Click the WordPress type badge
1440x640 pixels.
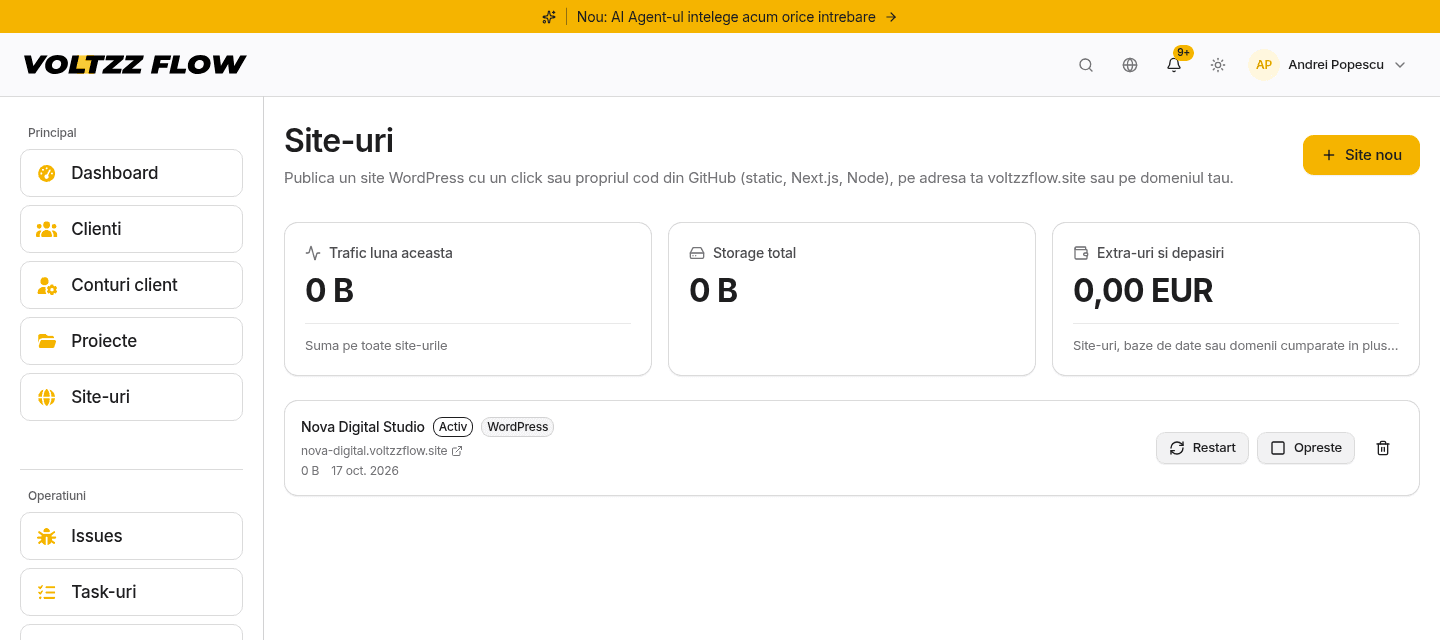click(x=518, y=427)
